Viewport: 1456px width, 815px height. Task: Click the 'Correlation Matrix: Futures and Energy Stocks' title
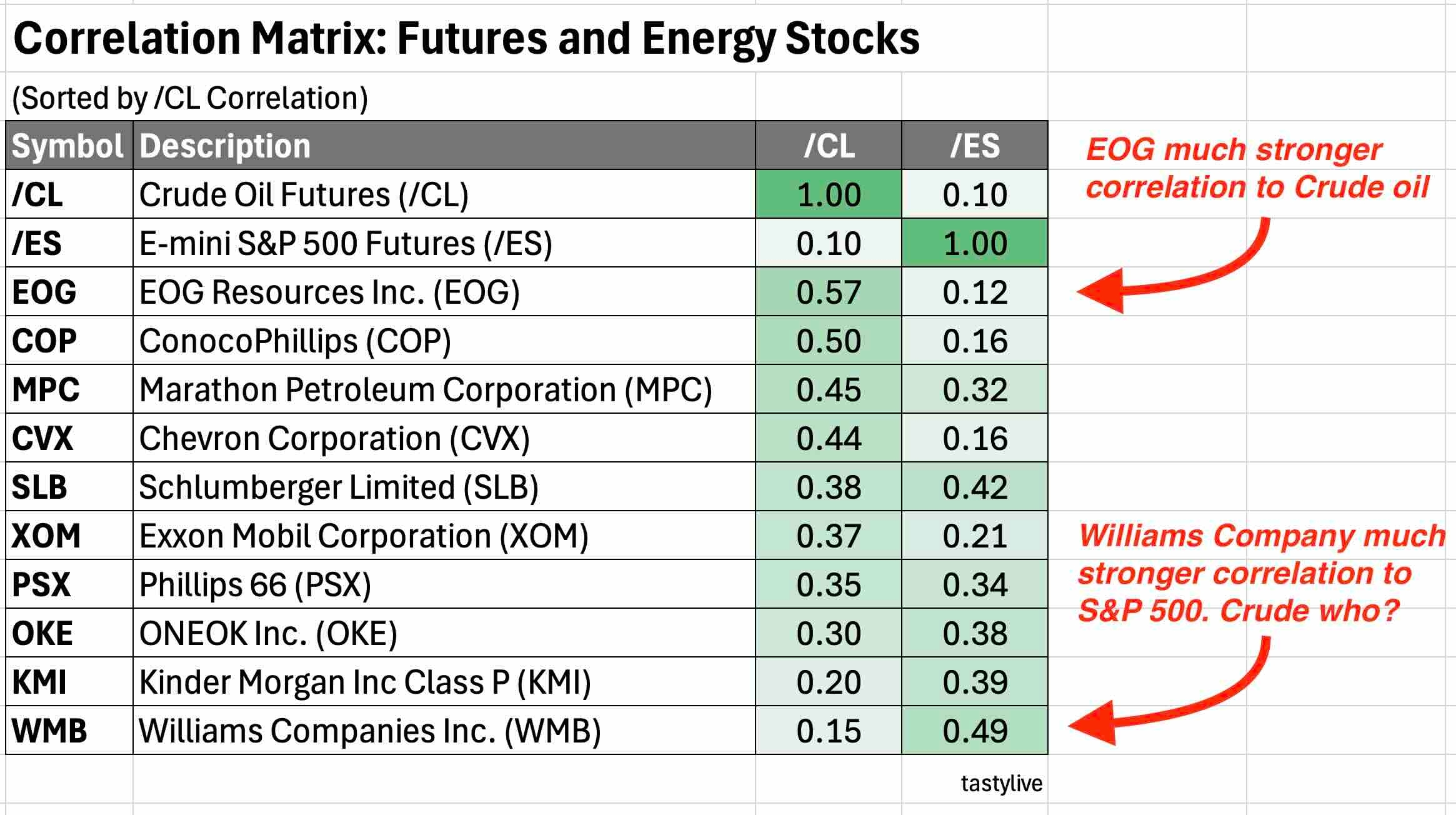(x=466, y=39)
